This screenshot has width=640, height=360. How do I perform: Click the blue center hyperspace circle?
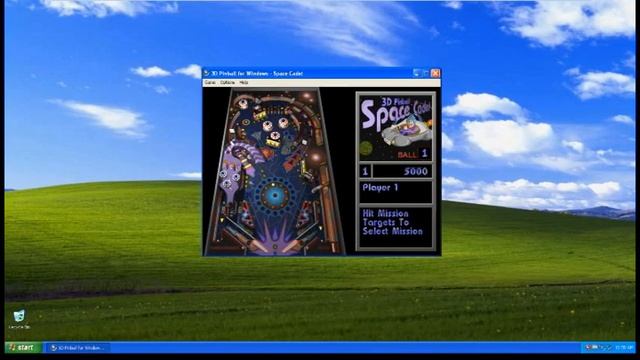point(275,196)
